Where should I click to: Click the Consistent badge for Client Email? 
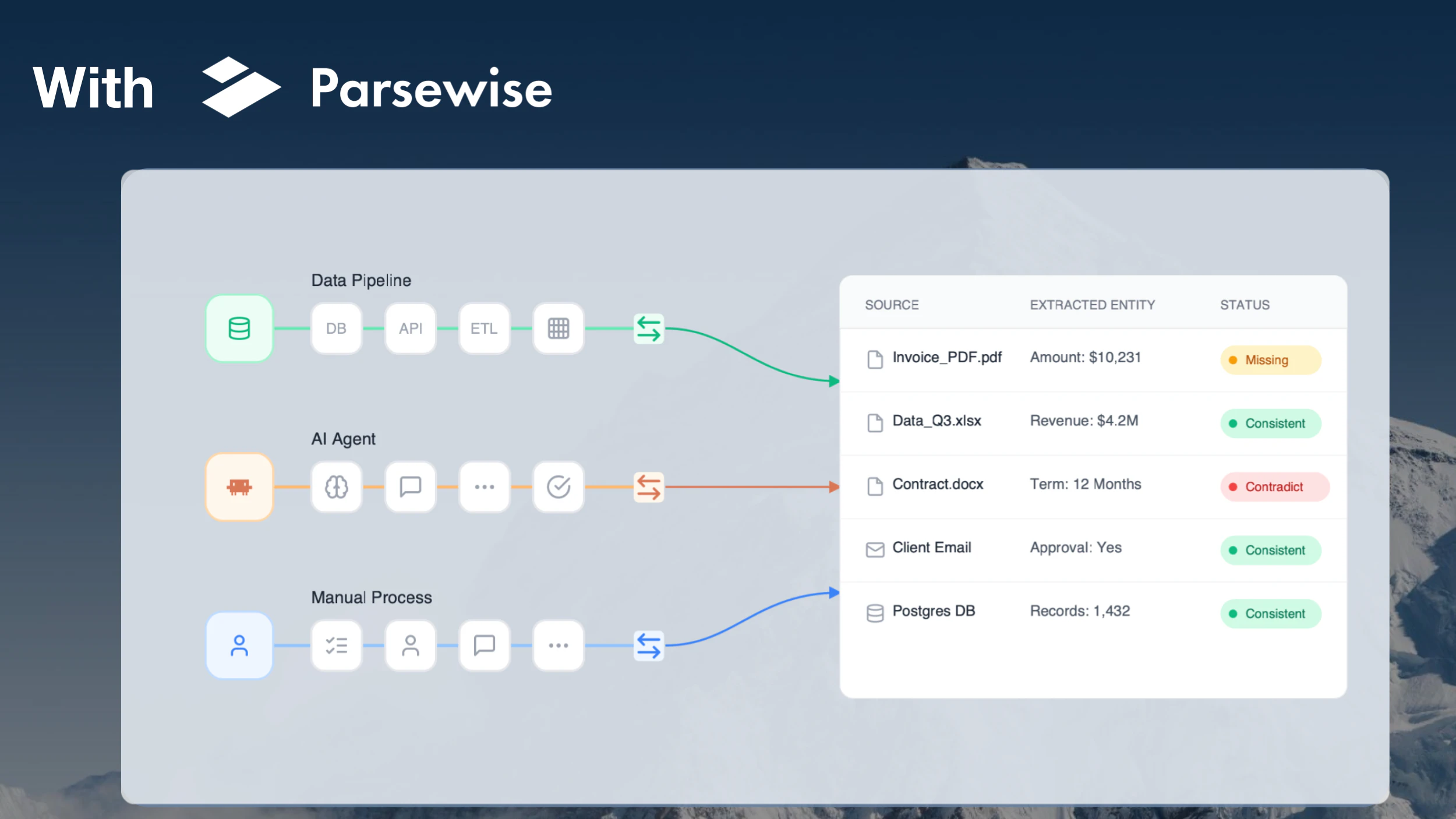(x=1270, y=550)
